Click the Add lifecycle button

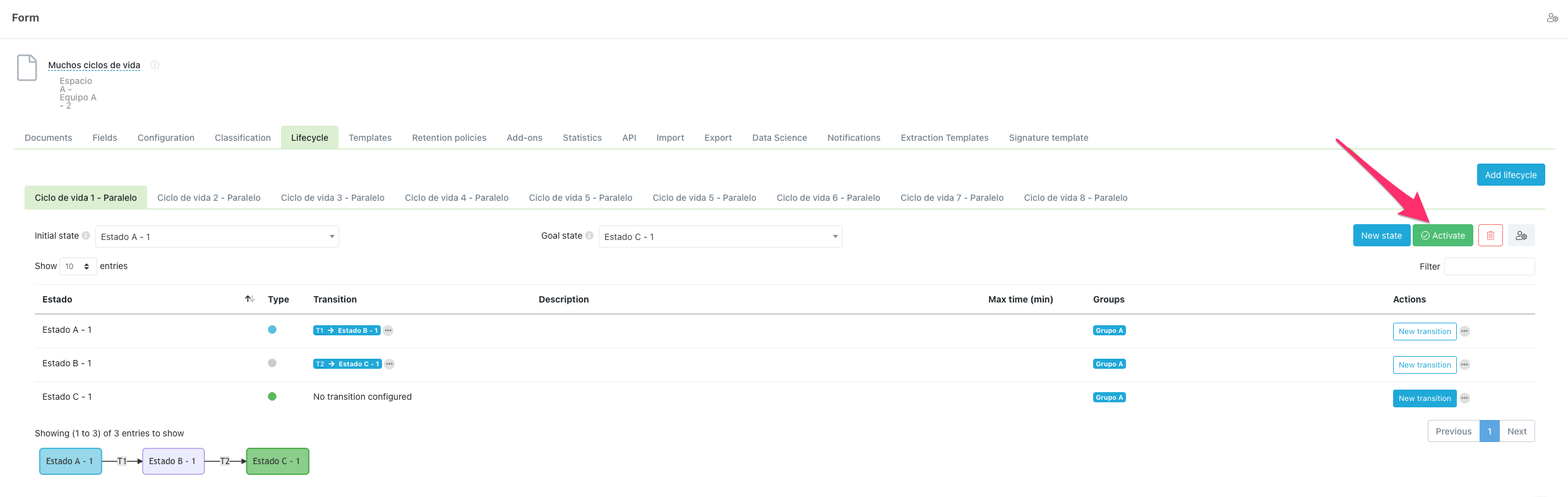tap(1511, 175)
